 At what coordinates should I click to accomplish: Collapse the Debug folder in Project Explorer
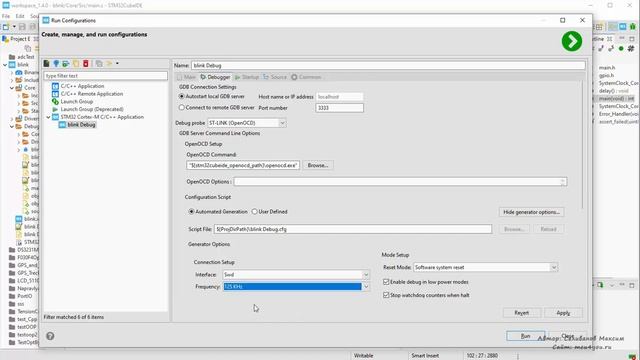point(12,127)
